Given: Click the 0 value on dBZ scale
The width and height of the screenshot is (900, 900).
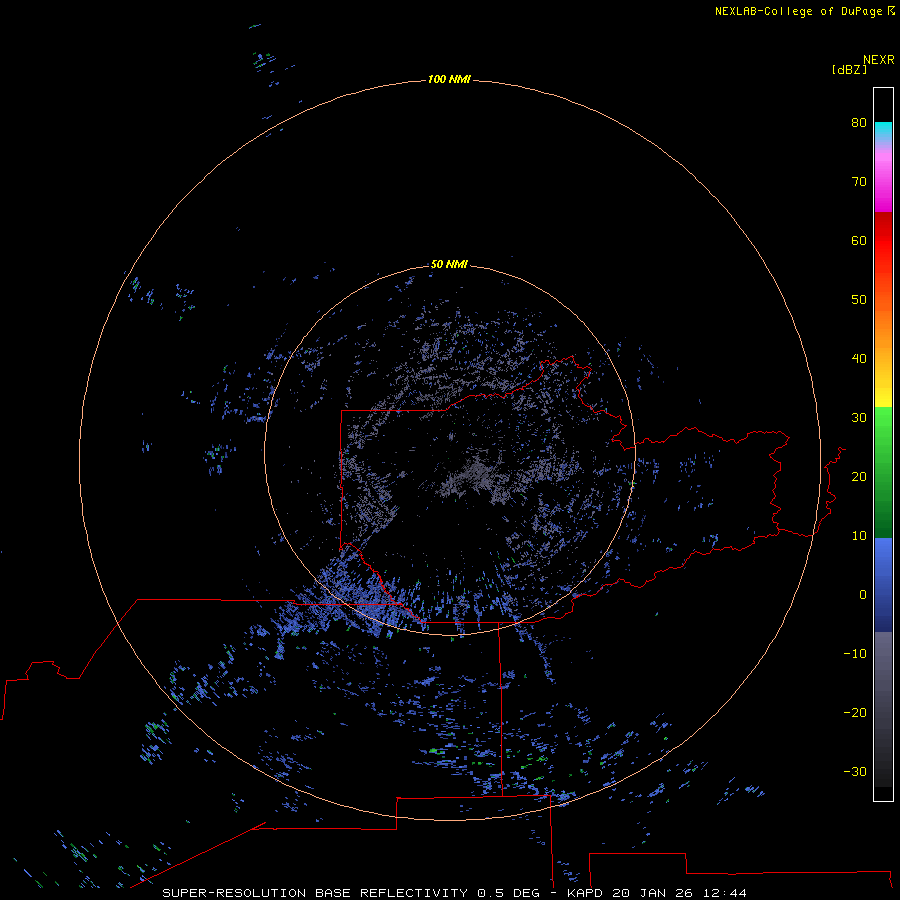Looking at the screenshot, I should 863,595.
